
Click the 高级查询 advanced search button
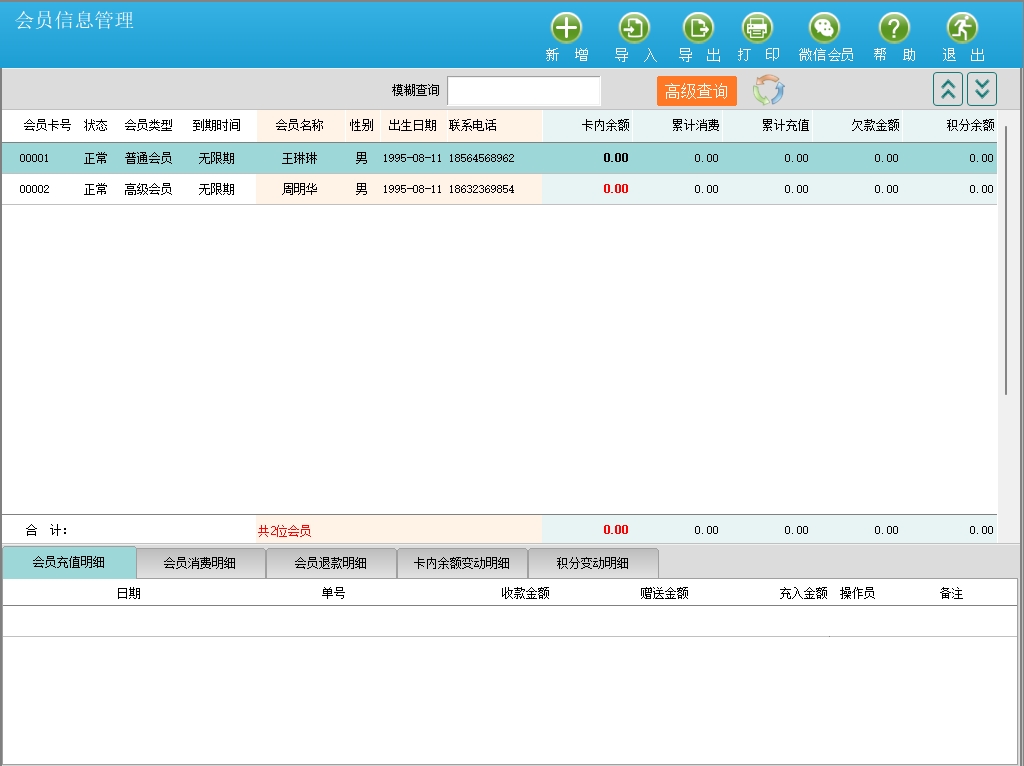697,91
